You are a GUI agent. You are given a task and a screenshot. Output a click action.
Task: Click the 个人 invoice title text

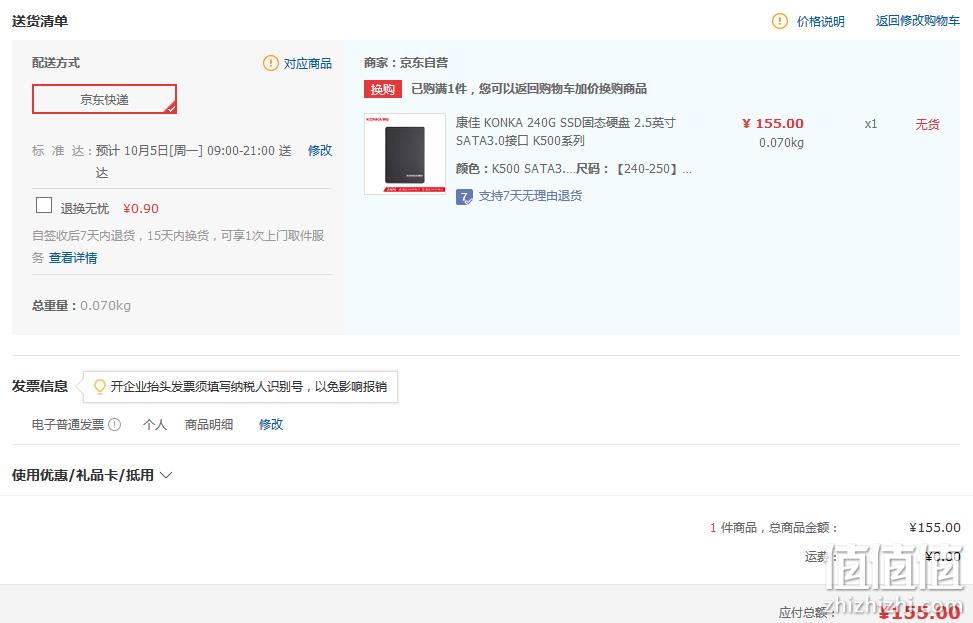155,424
